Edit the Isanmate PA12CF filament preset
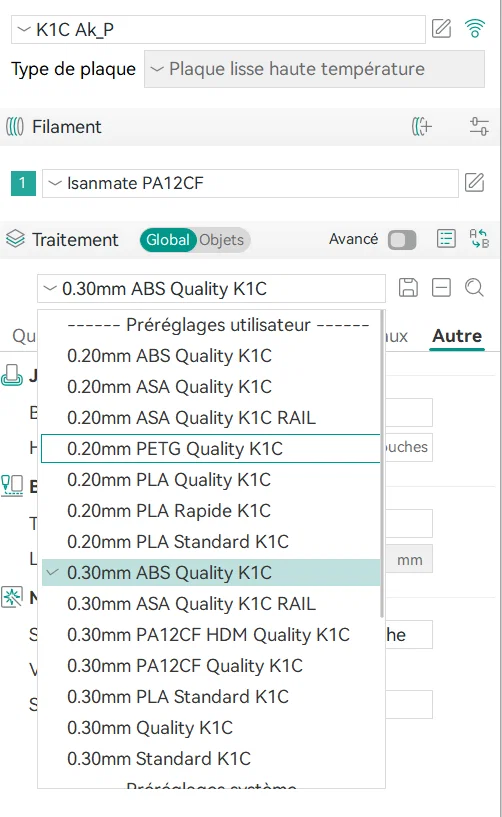The height and width of the screenshot is (817, 502). click(474, 183)
